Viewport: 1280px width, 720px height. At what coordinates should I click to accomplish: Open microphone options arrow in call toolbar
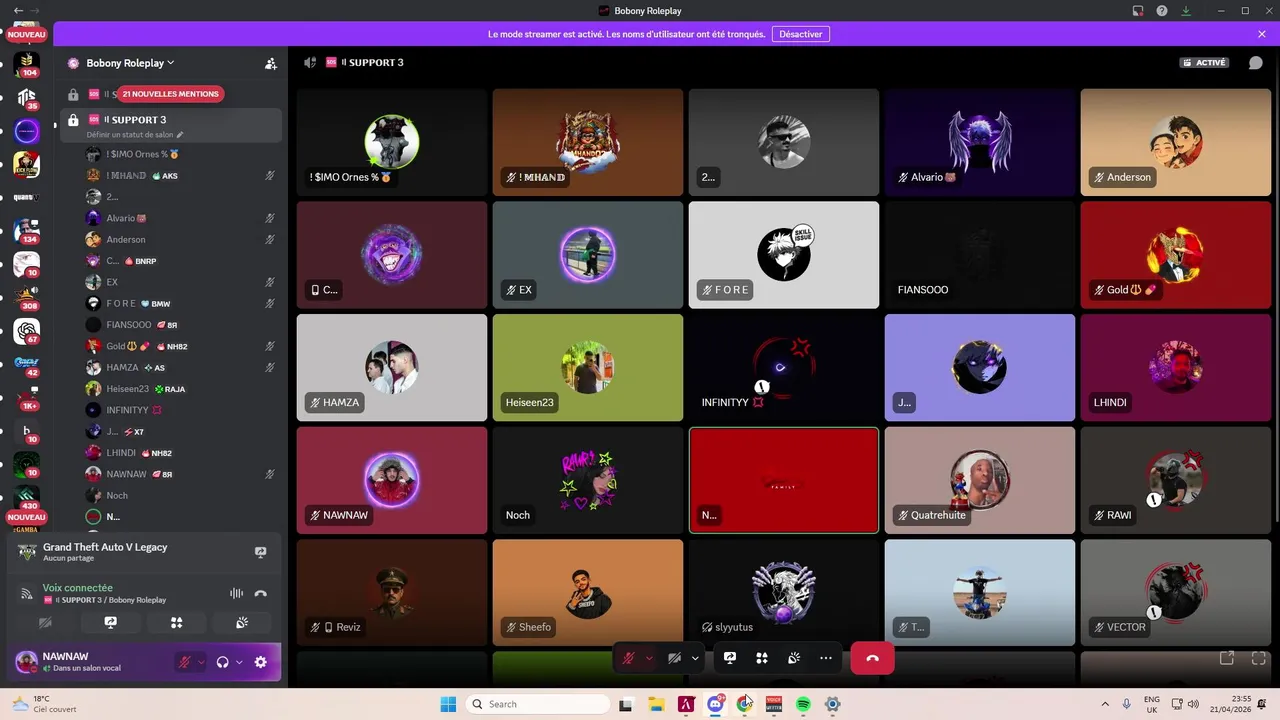point(649,658)
